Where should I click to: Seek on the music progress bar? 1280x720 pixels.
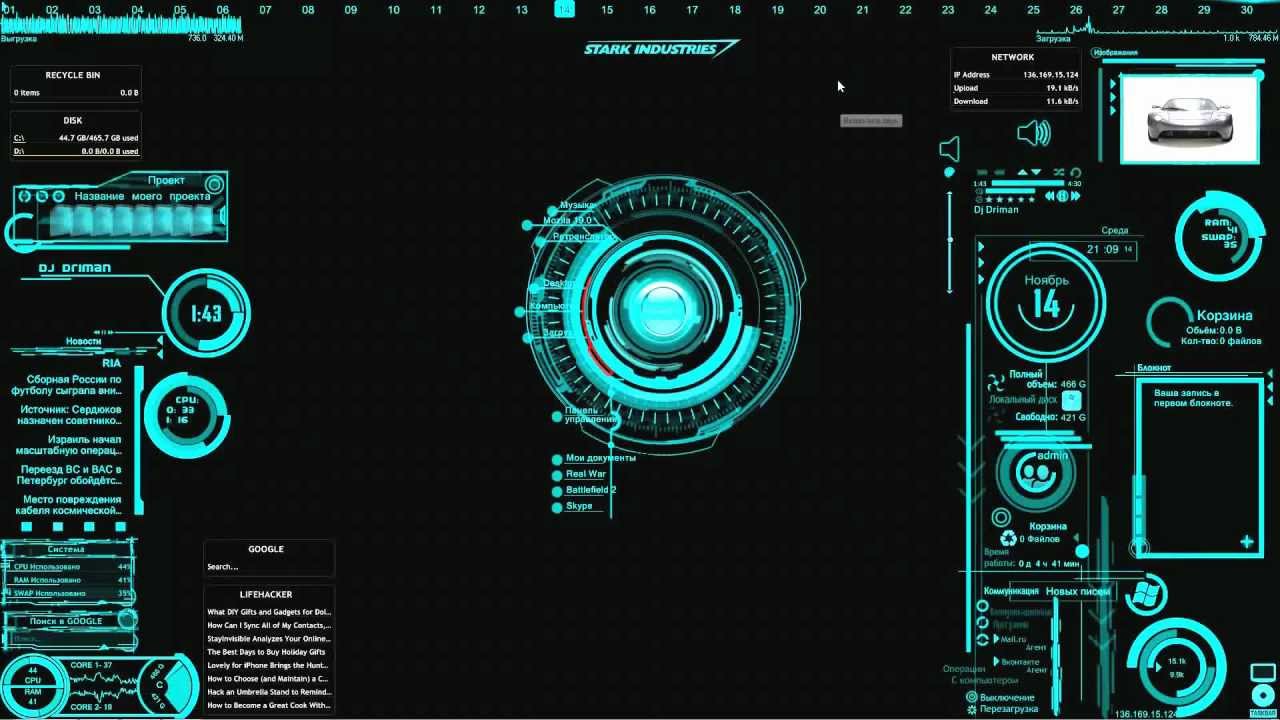coord(1028,183)
